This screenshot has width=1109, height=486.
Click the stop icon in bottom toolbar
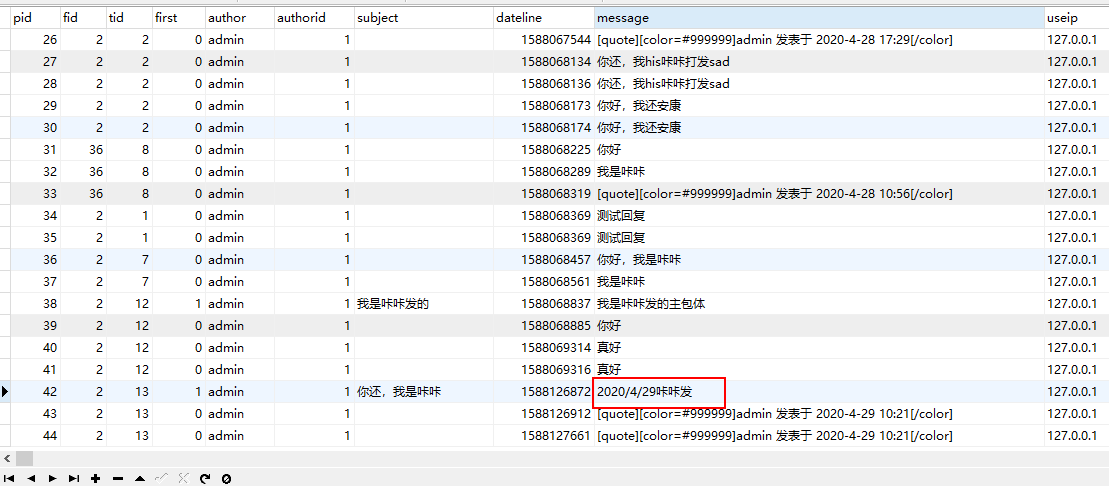pos(226,478)
